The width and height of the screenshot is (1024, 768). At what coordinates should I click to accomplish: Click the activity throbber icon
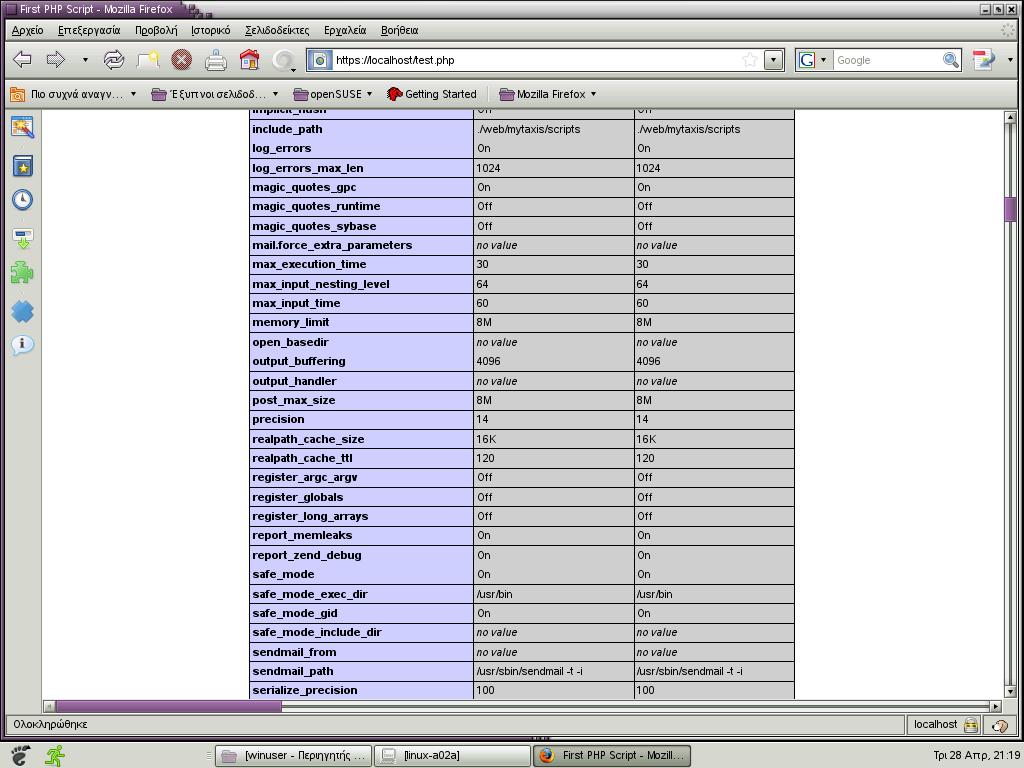[283, 60]
